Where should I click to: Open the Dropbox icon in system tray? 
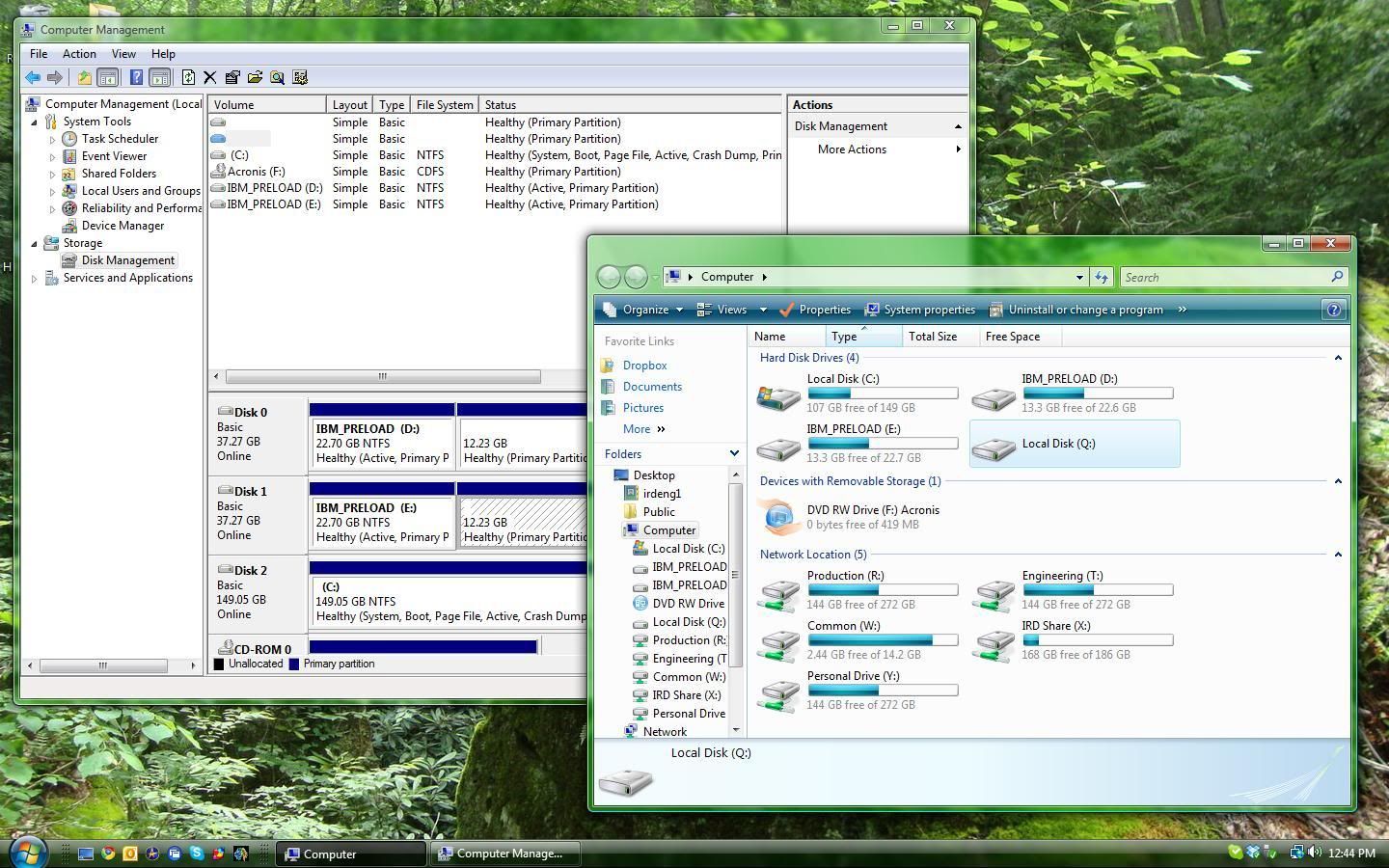(1251, 853)
